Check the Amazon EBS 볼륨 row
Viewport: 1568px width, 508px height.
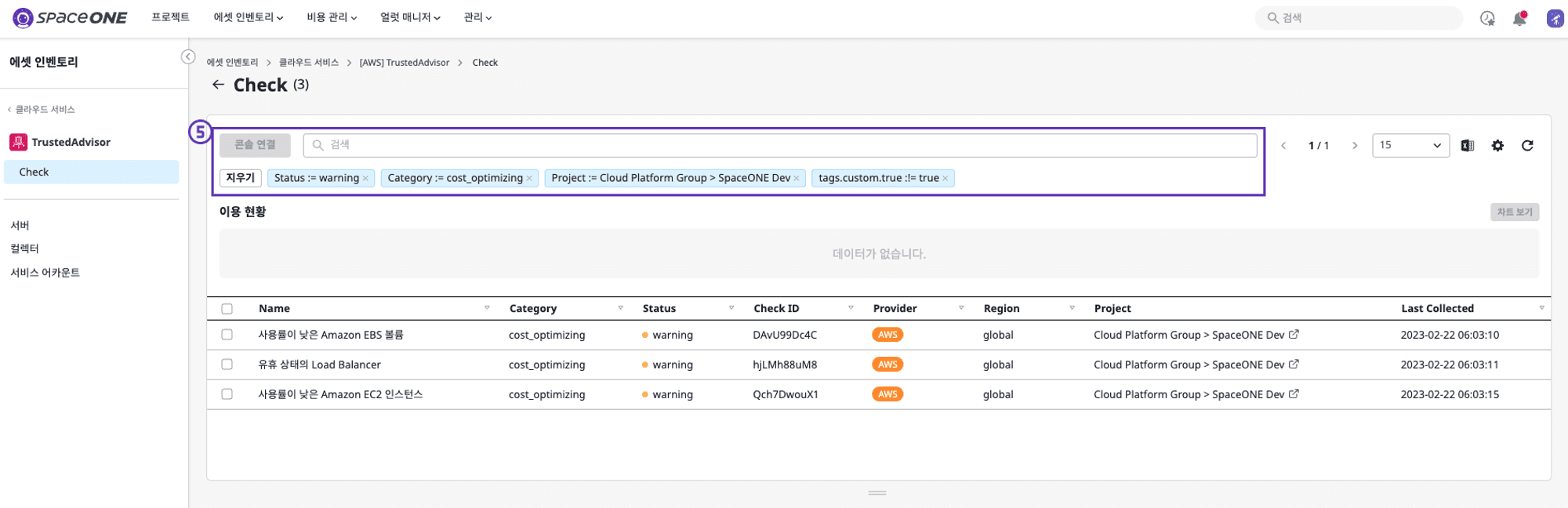[x=227, y=335]
